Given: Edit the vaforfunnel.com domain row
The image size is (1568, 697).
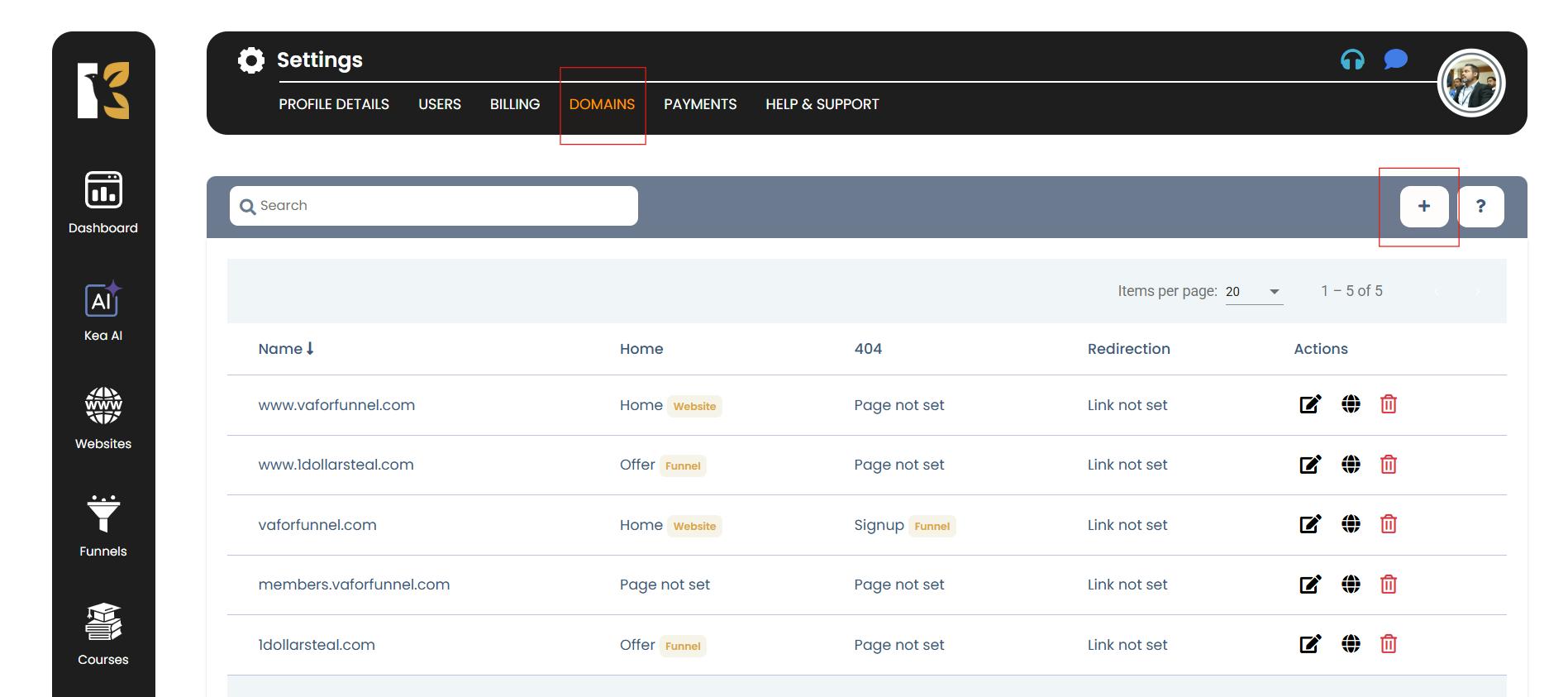Looking at the screenshot, I should pyautogui.click(x=1310, y=524).
